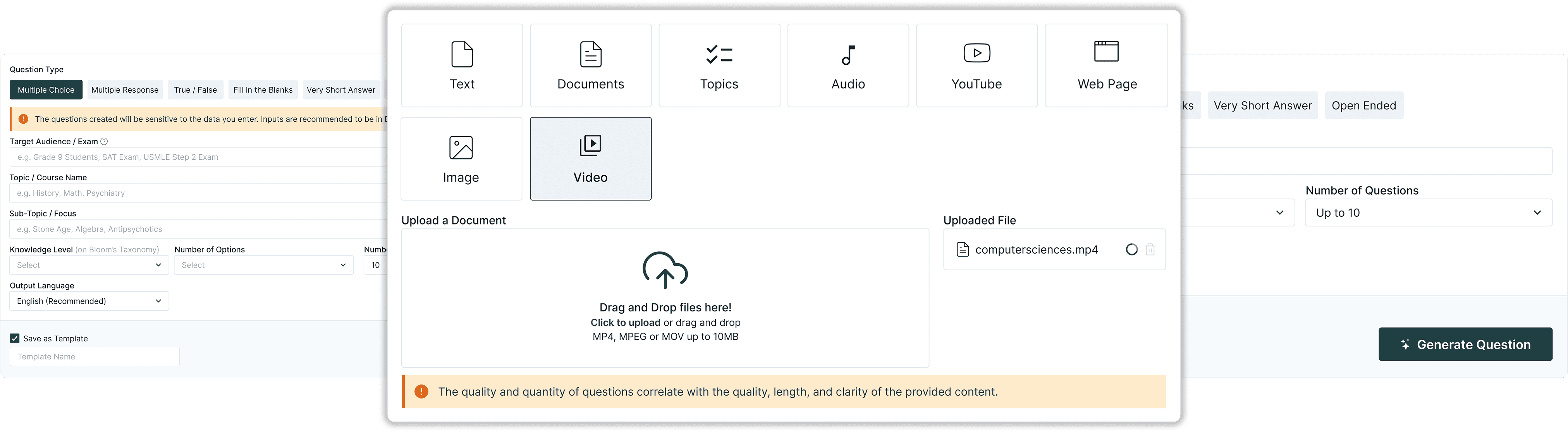This screenshot has height=432, width=1568.
Task: Open the Knowledge Level dropdown
Action: pos(88,264)
